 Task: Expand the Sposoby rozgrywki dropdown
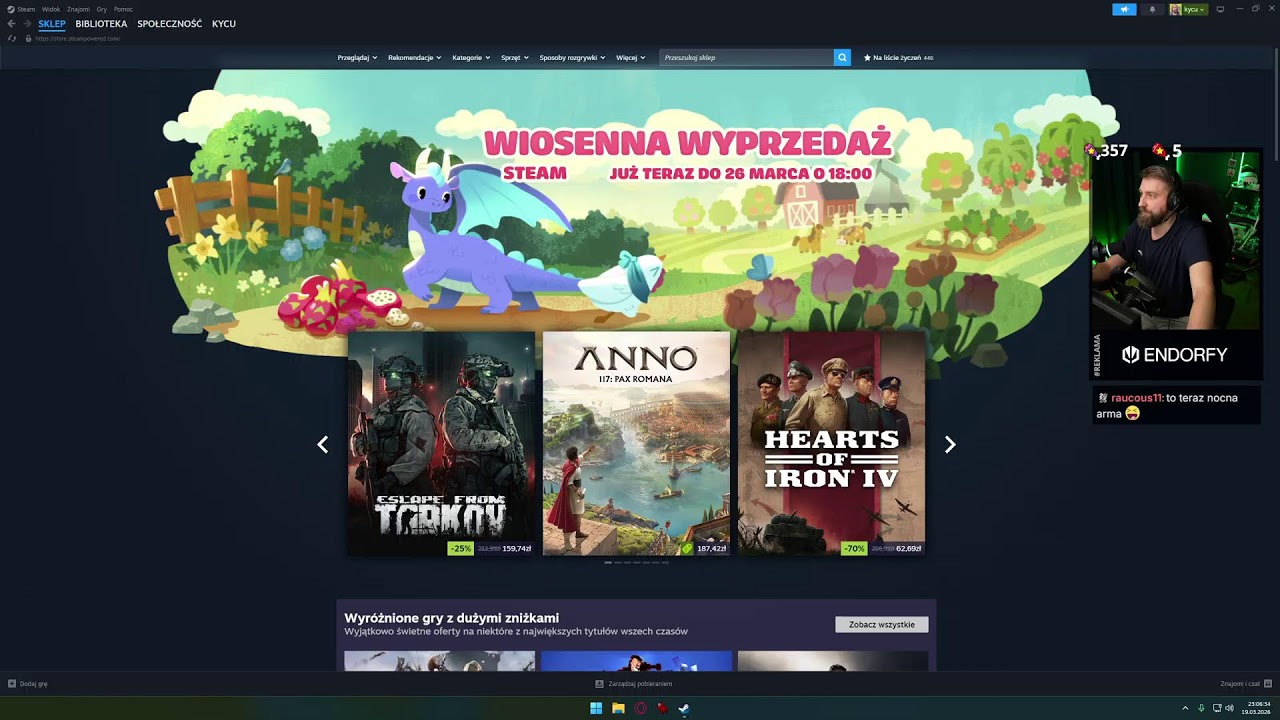[572, 58]
